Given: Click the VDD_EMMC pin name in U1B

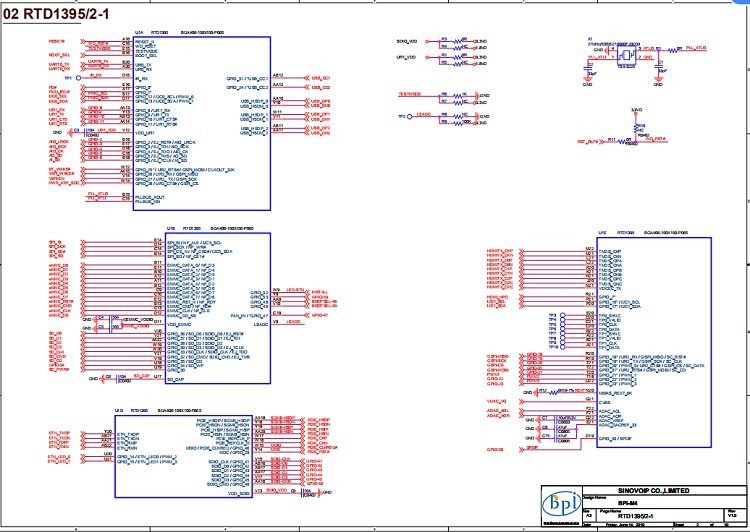Looking at the screenshot, I should tap(179, 325).
